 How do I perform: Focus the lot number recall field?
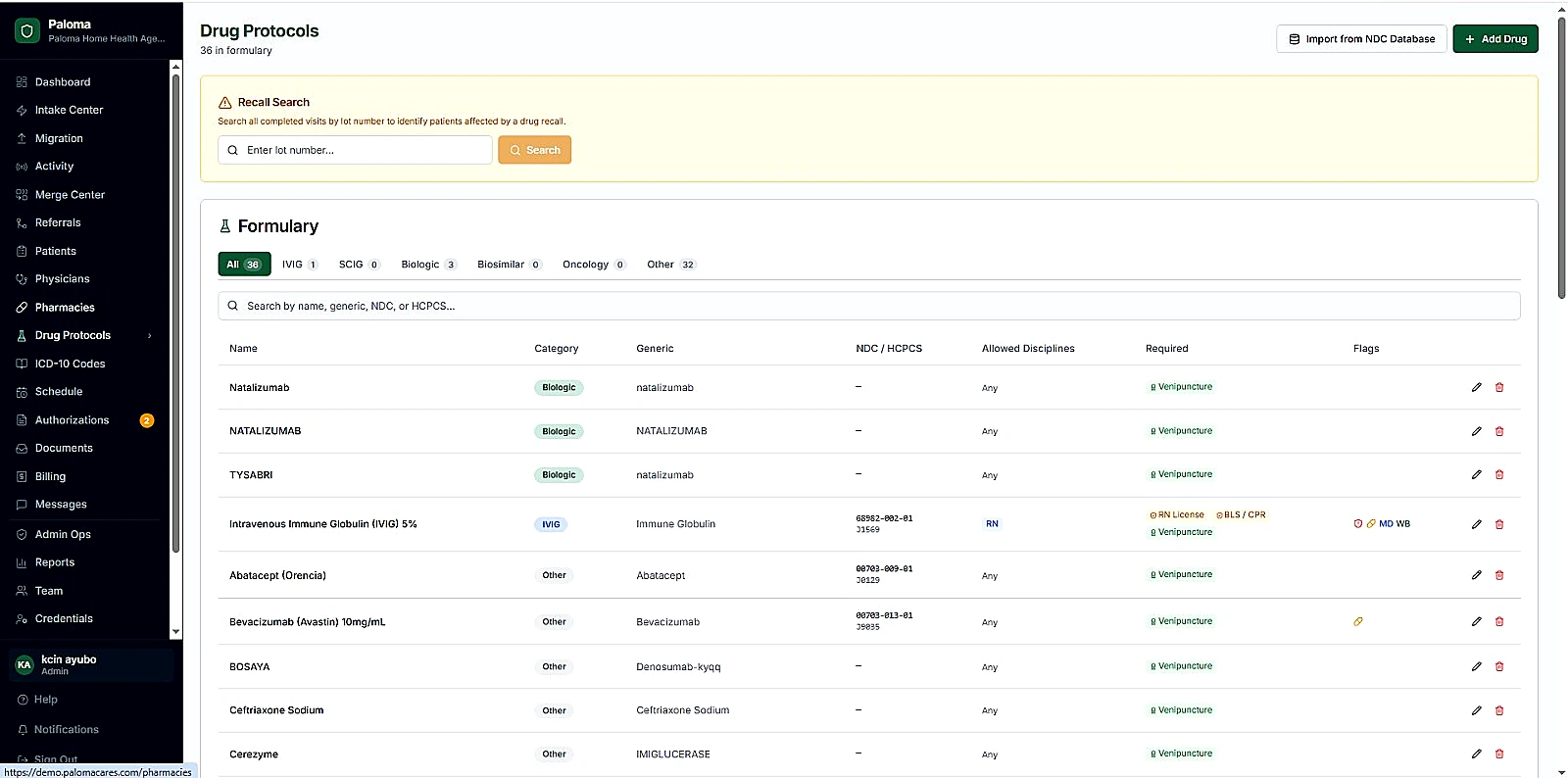[355, 150]
